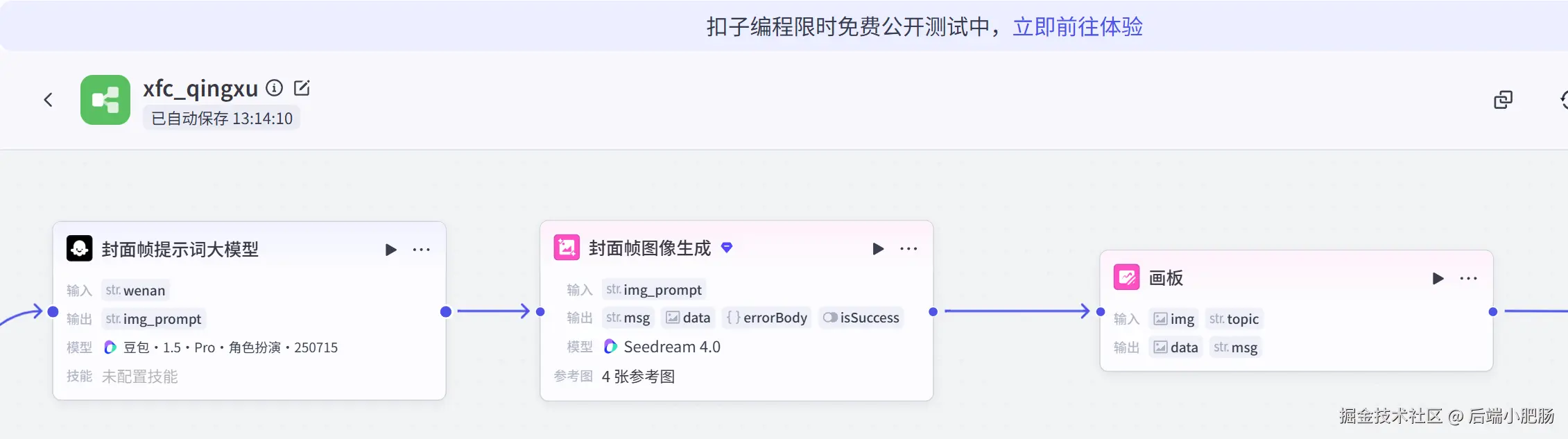Edit the workflow name with pencil icon

pos(302,88)
